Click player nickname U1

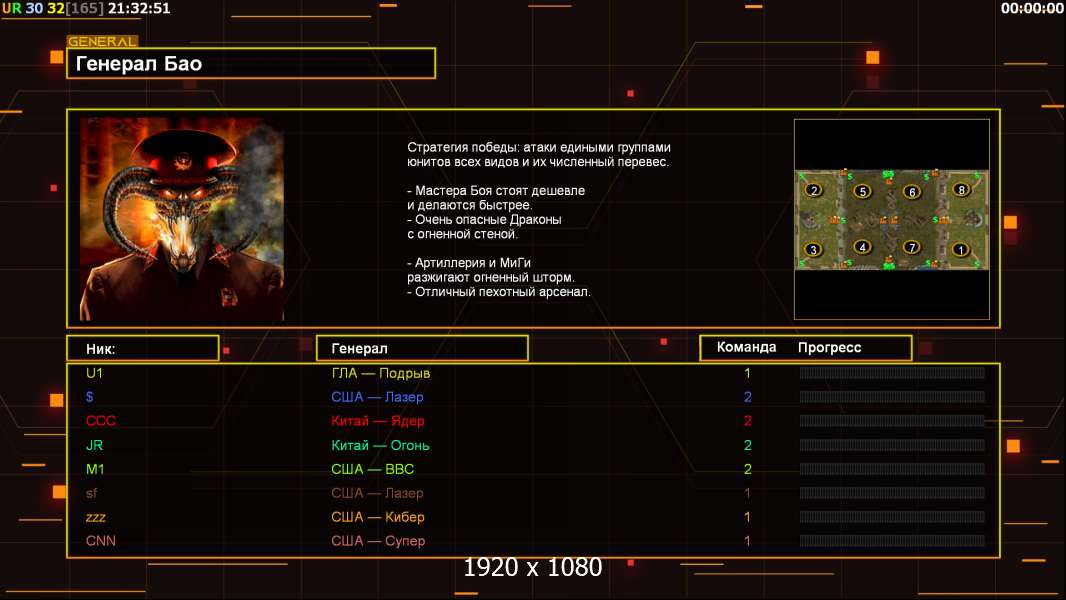94,373
